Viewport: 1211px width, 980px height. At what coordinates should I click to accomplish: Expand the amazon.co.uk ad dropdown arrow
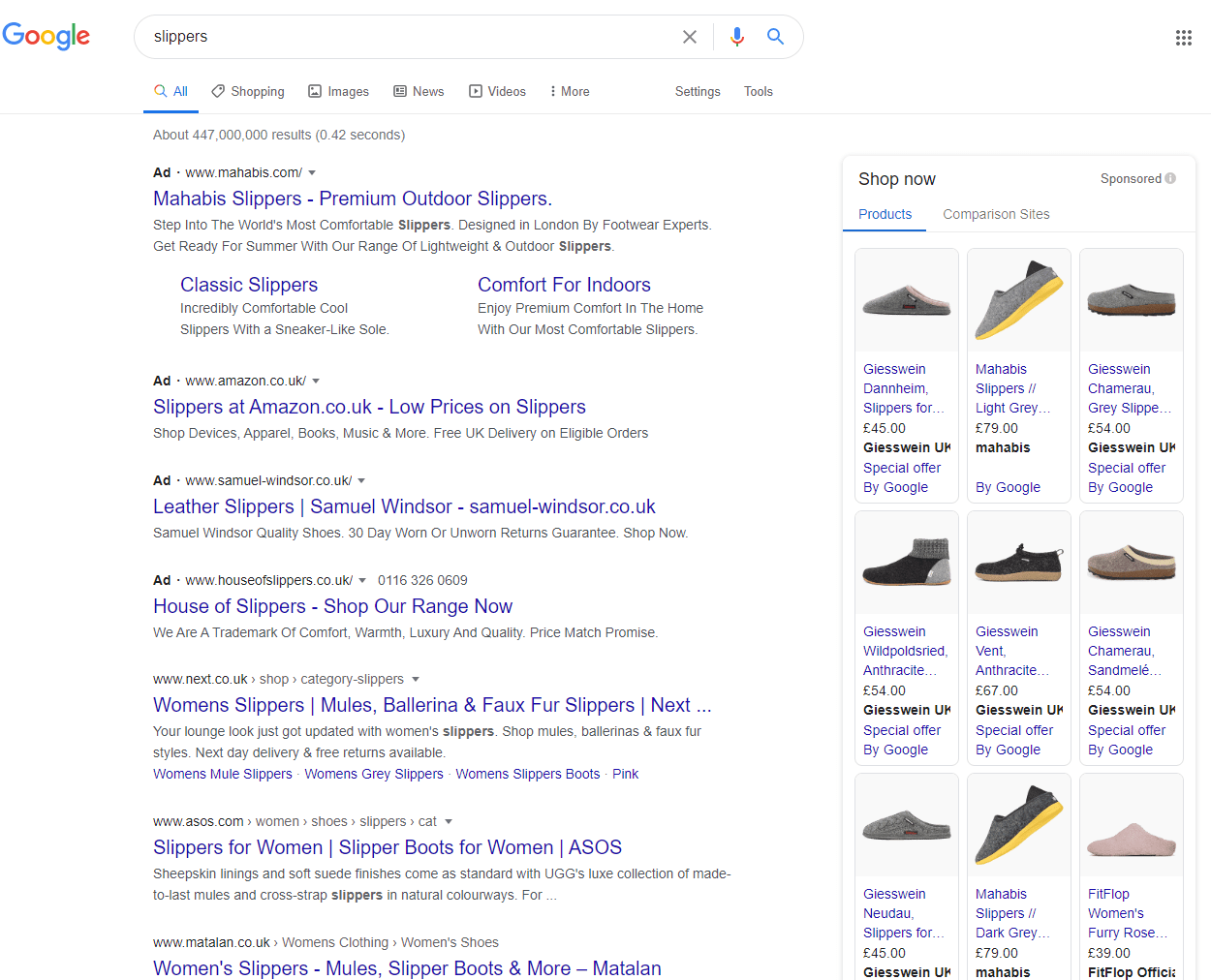[x=316, y=381]
